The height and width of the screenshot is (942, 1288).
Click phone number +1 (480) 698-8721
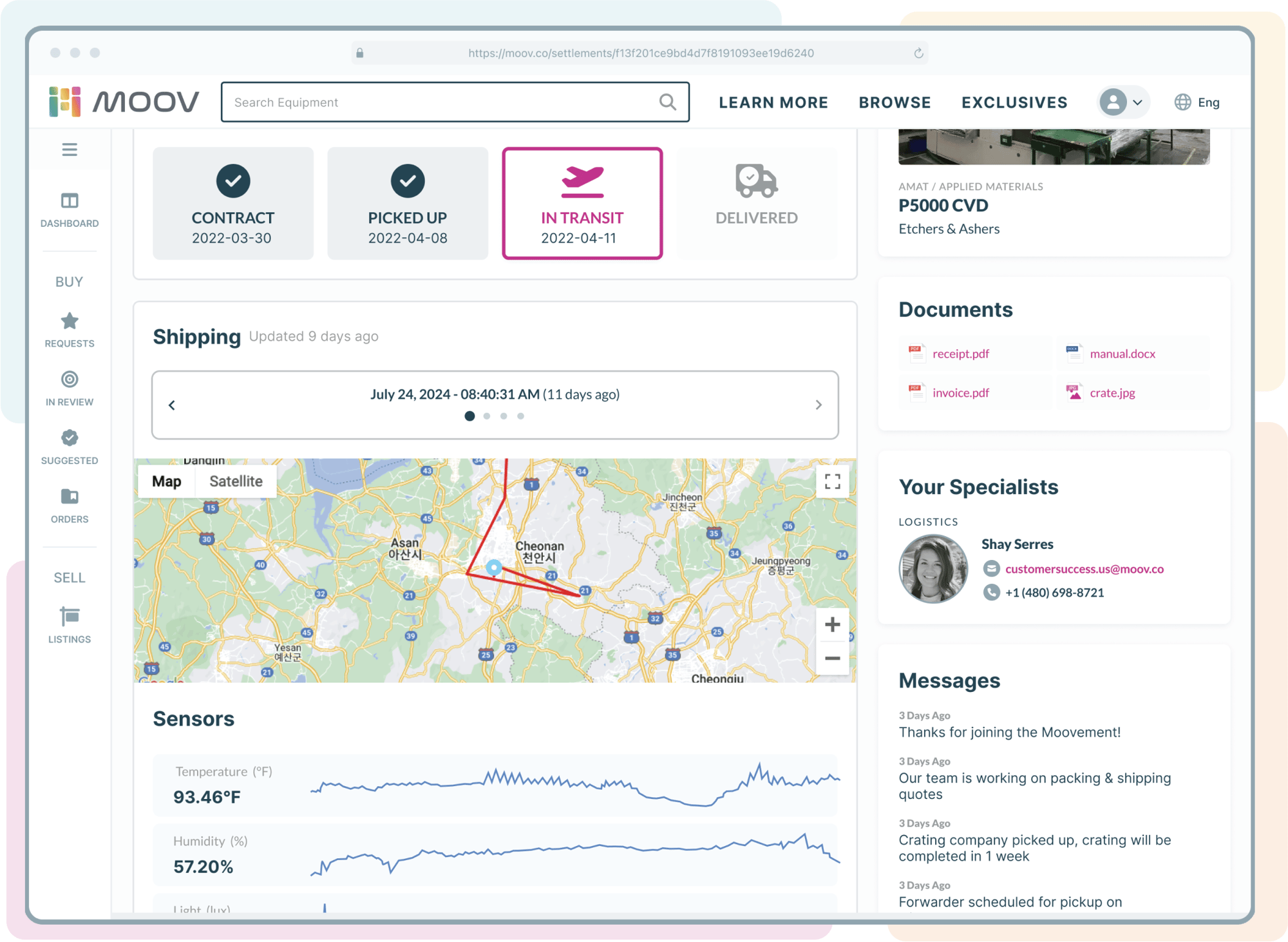1055,592
